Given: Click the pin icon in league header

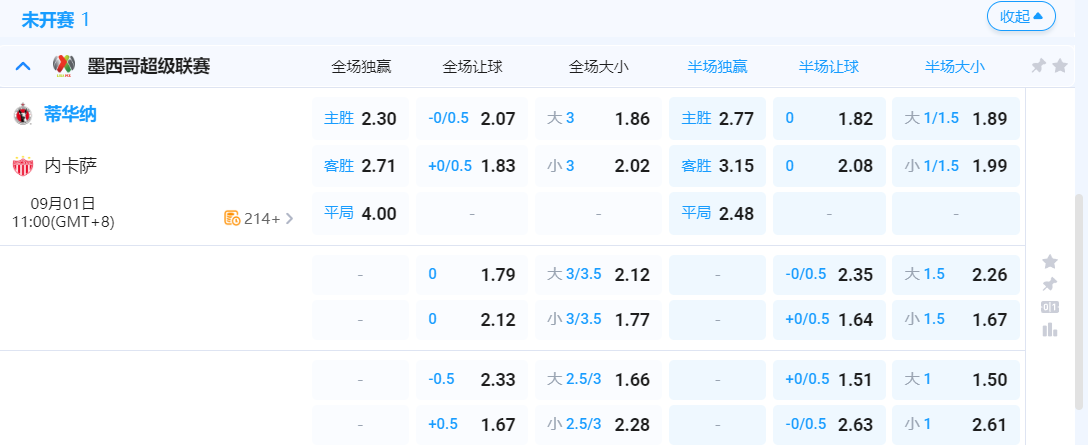Looking at the screenshot, I should 1039,66.
